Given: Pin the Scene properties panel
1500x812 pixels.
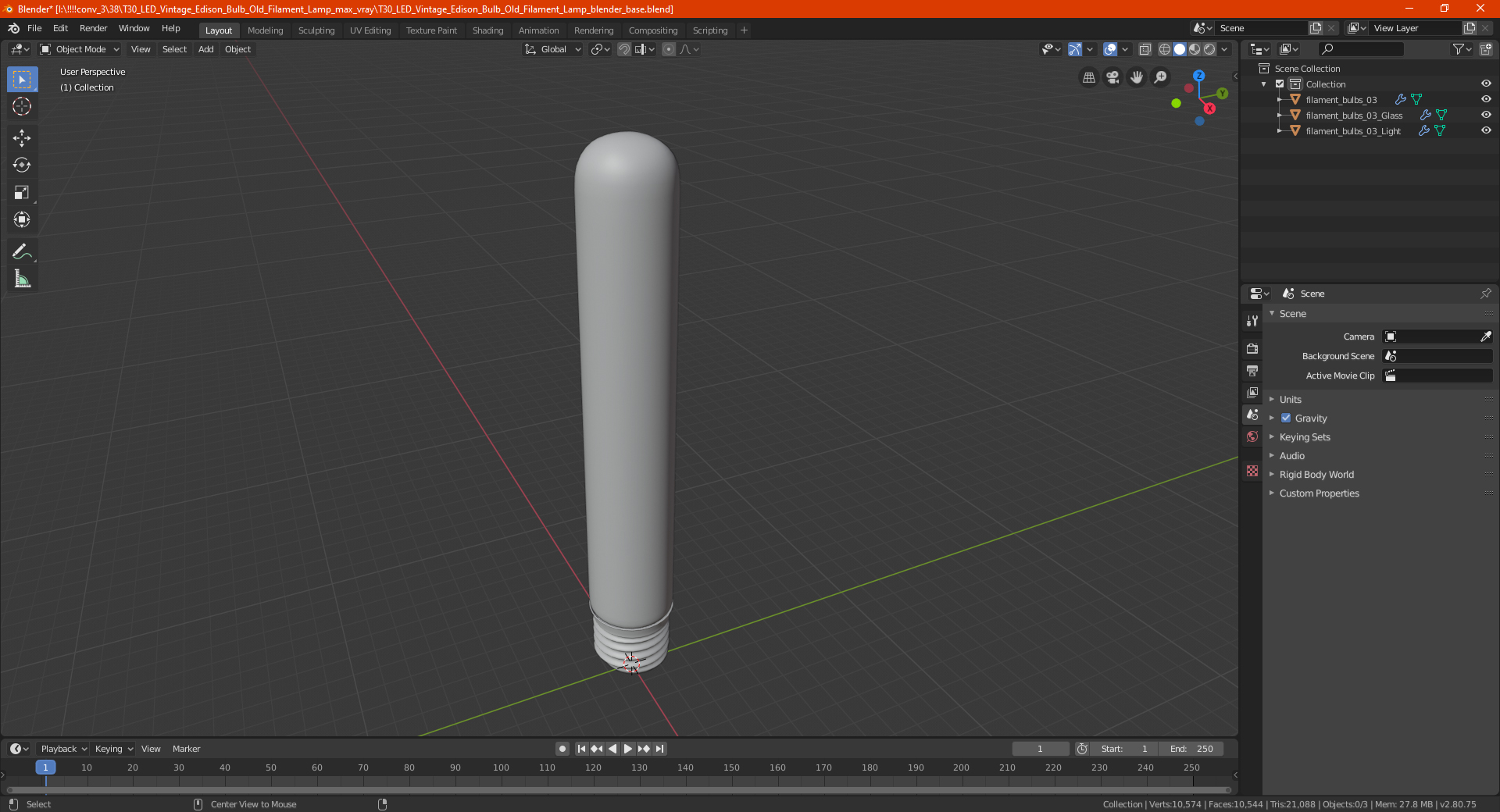Looking at the screenshot, I should pyautogui.click(x=1485, y=294).
